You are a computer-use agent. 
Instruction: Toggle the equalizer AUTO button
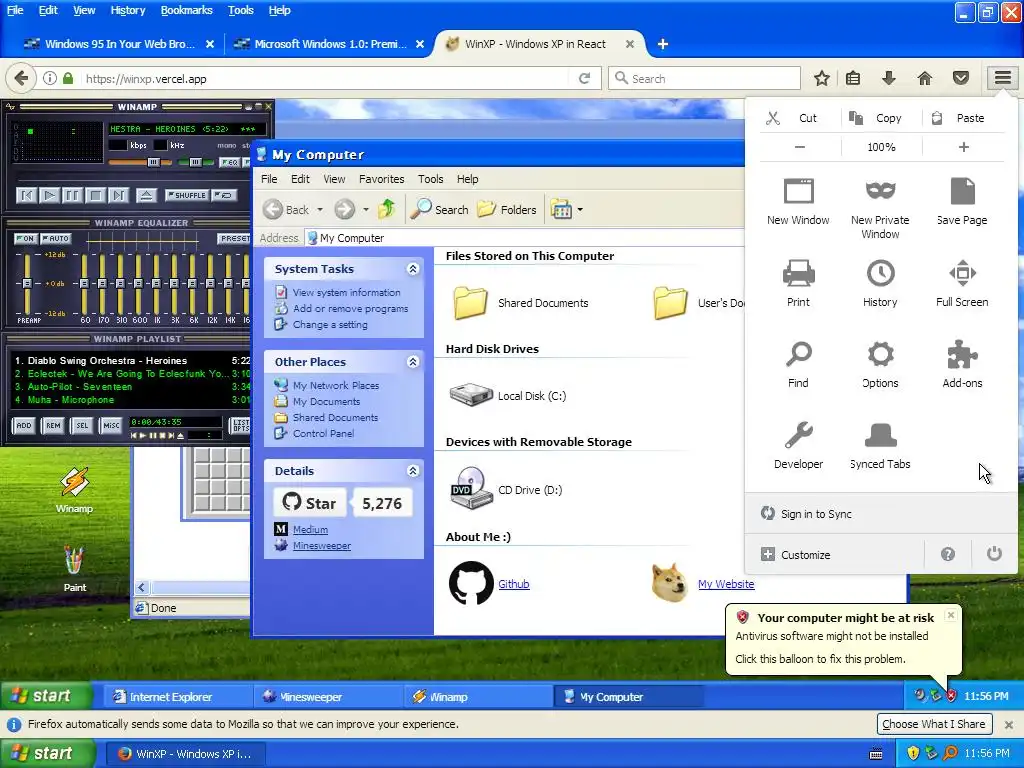click(56, 238)
